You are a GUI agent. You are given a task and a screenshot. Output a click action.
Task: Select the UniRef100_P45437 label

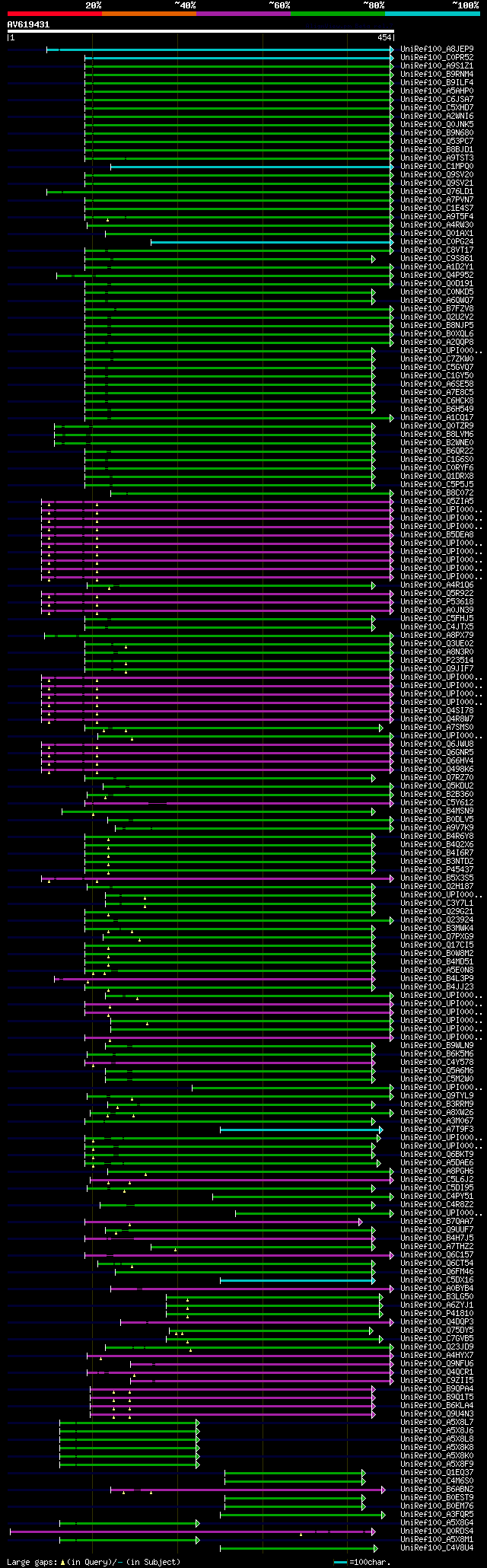tap(437, 870)
